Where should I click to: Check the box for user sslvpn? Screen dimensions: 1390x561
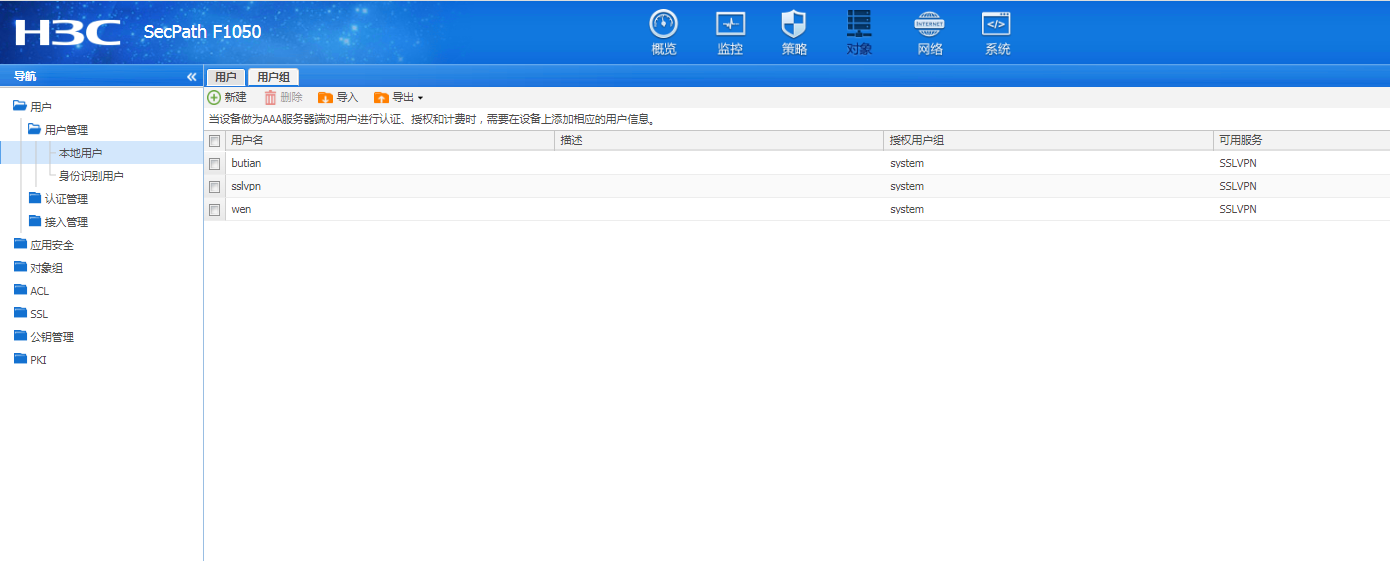click(214, 187)
